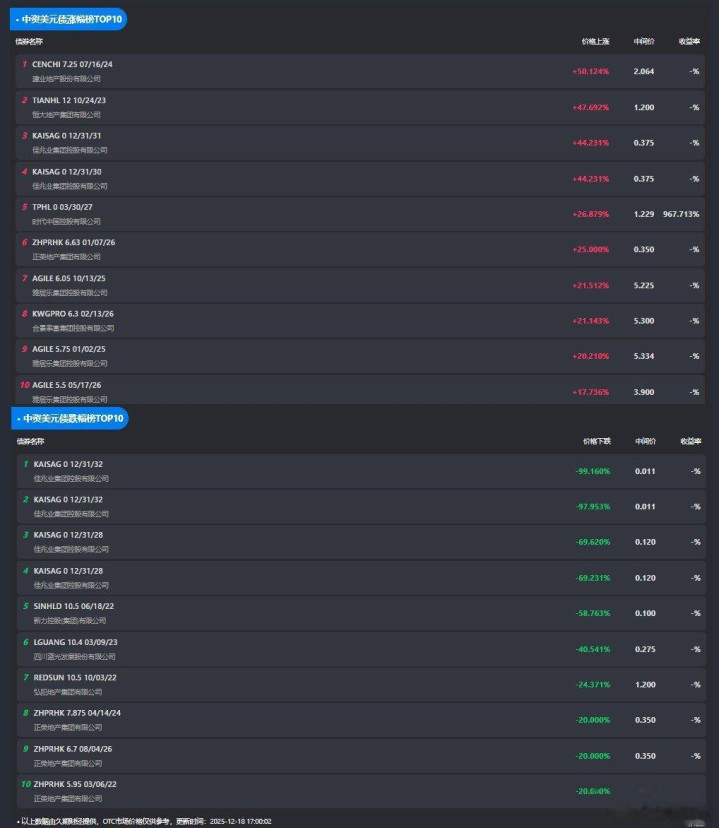The height and width of the screenshot is (828, 719).
Task: Sort by the 价格下跌 column header
Action: tap(596, 441)
